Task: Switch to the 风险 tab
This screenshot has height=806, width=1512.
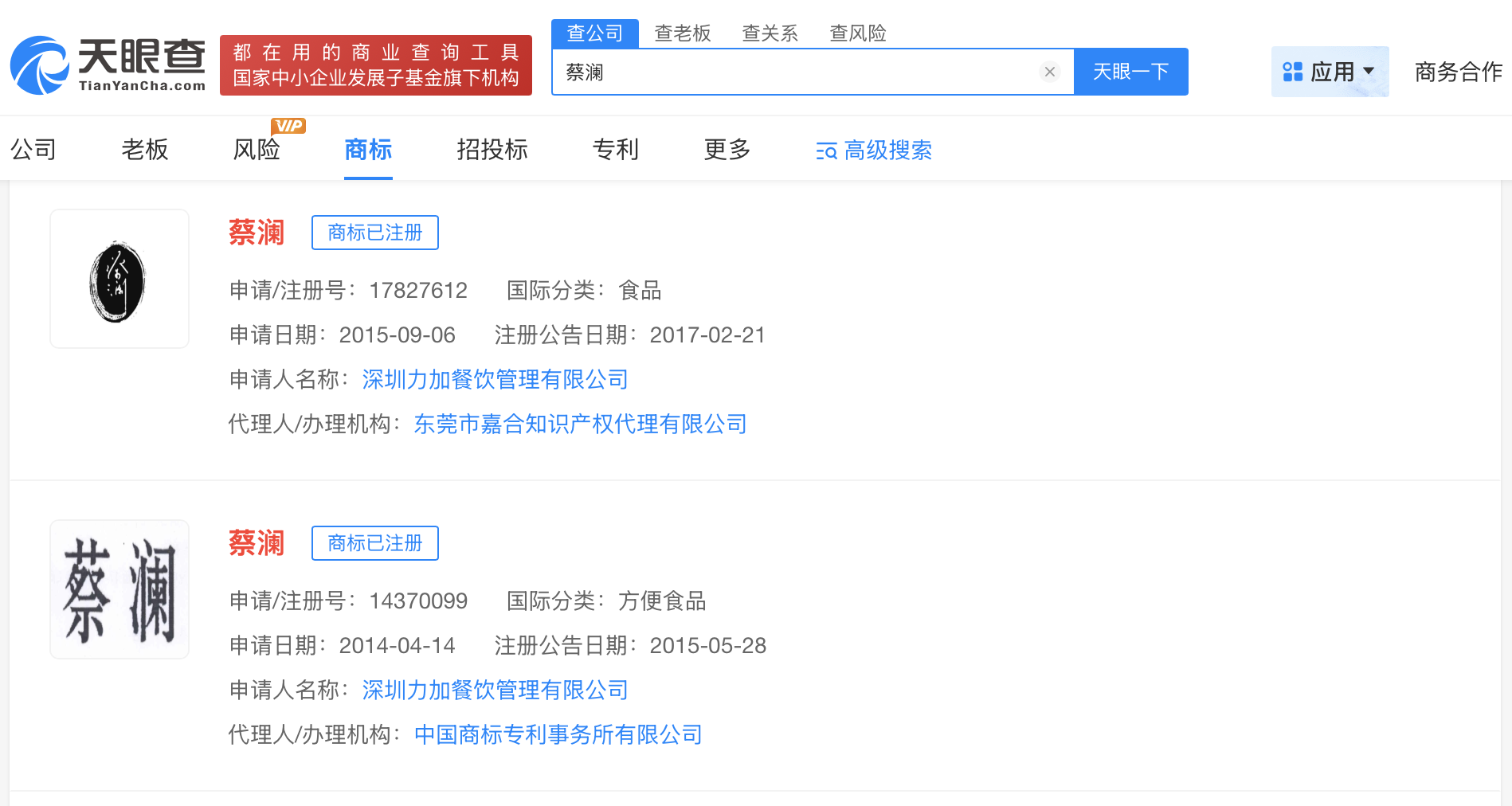Action: [257, 149]
